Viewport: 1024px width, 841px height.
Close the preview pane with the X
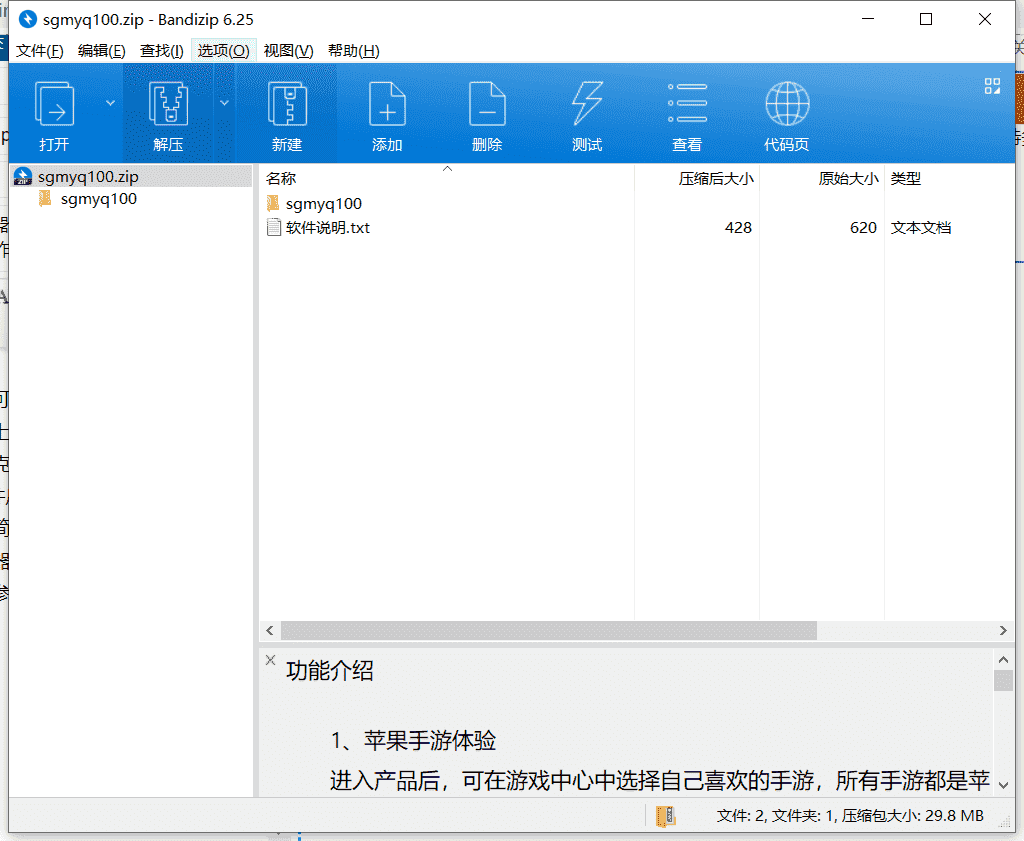tap(270, 660)
